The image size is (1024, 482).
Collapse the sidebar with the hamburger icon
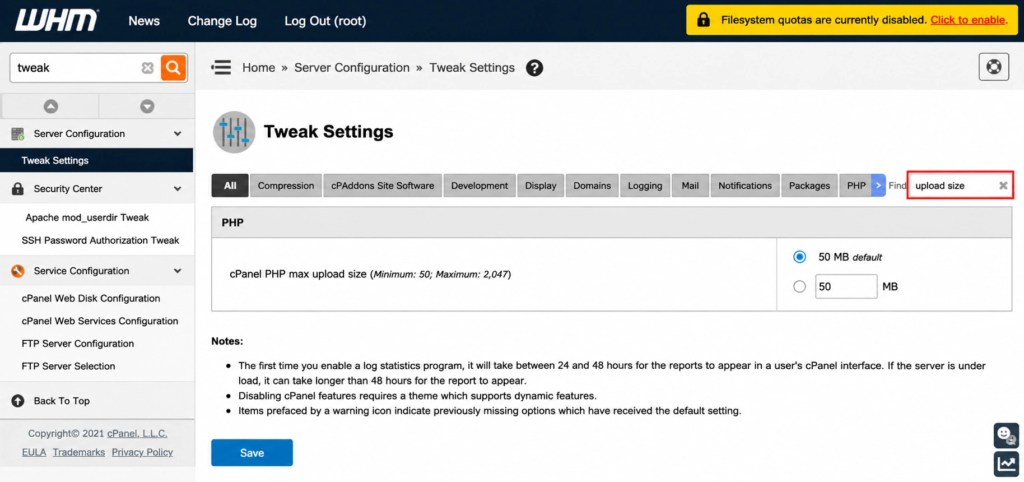(x=221, y=67)
